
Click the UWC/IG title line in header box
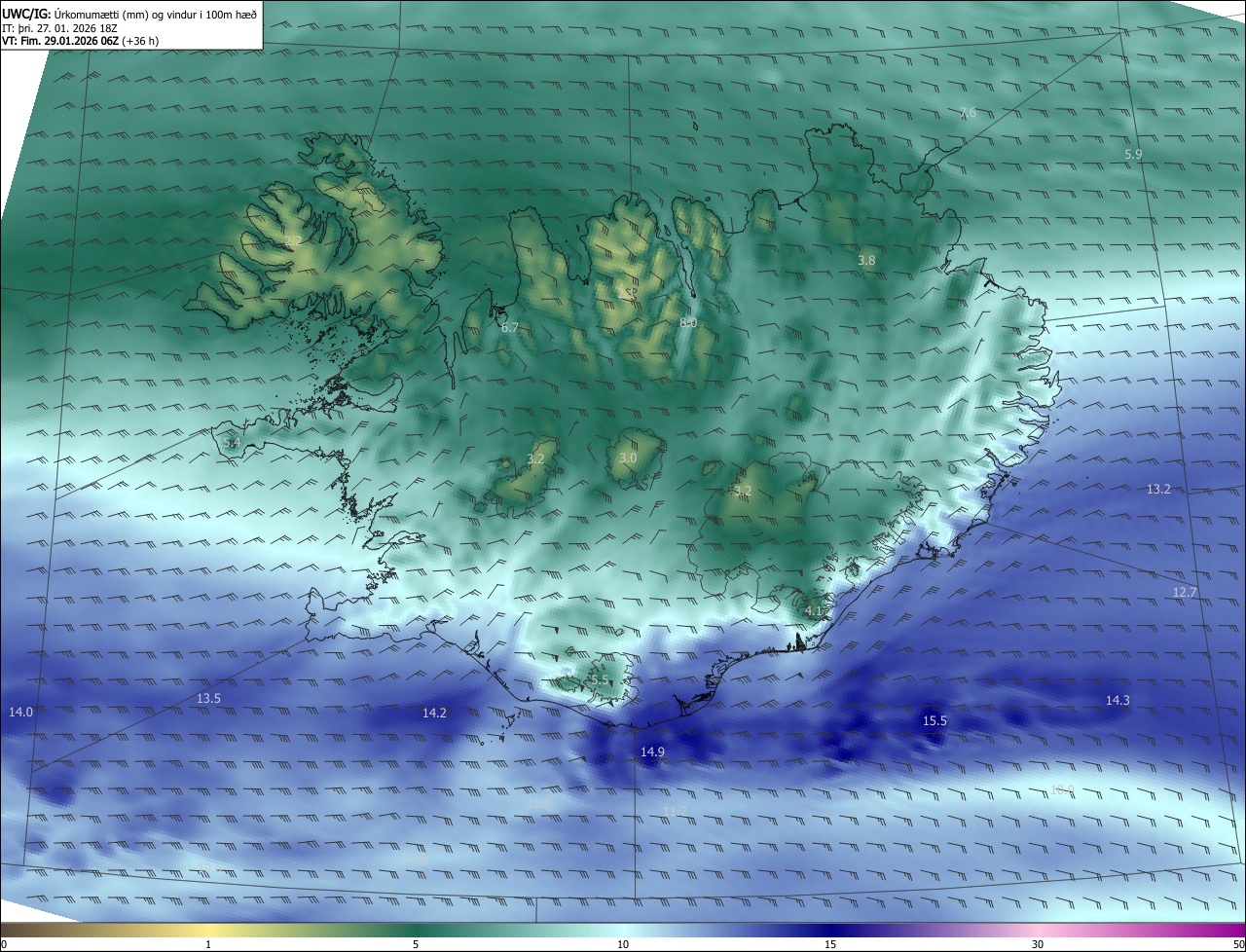(x=129, y=13)
